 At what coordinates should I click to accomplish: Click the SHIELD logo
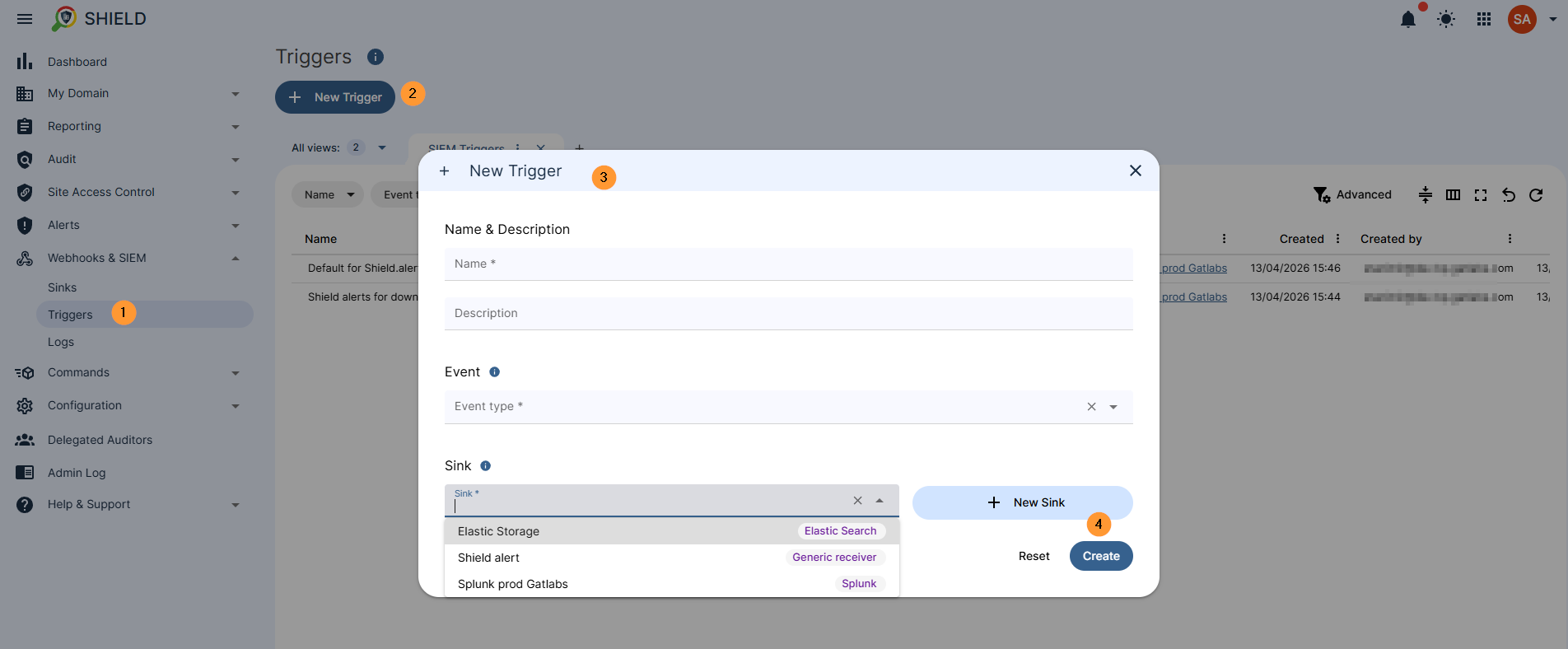pos(99,19)
